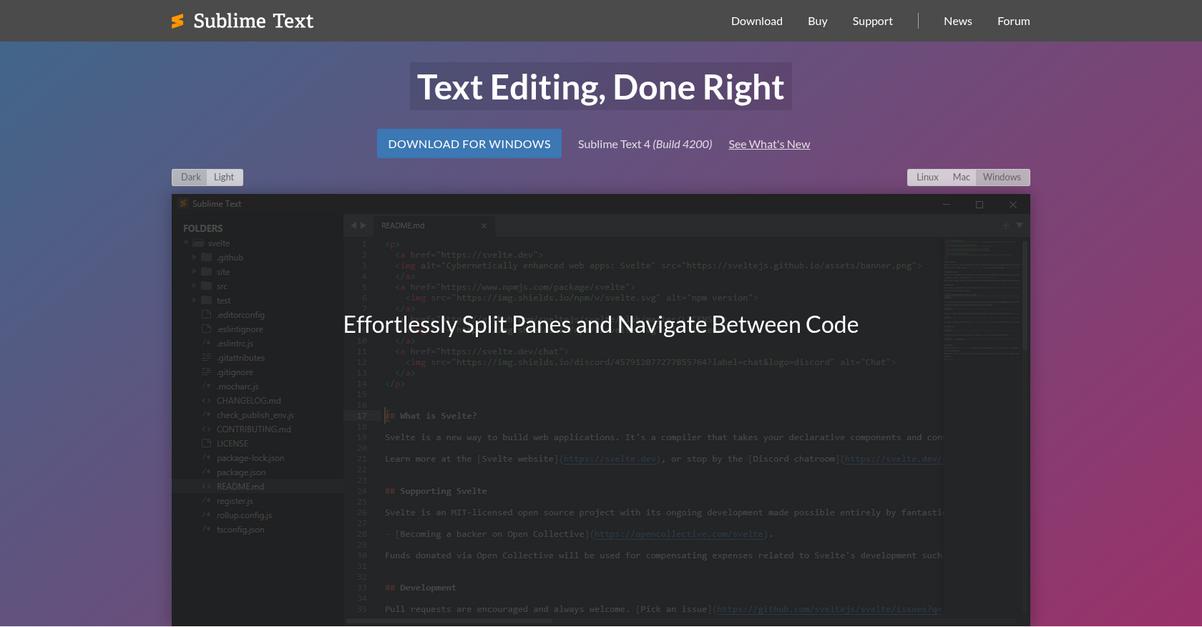
Task: Click the Sublime Text icon in editor title bar
Action: coord(184,204)
